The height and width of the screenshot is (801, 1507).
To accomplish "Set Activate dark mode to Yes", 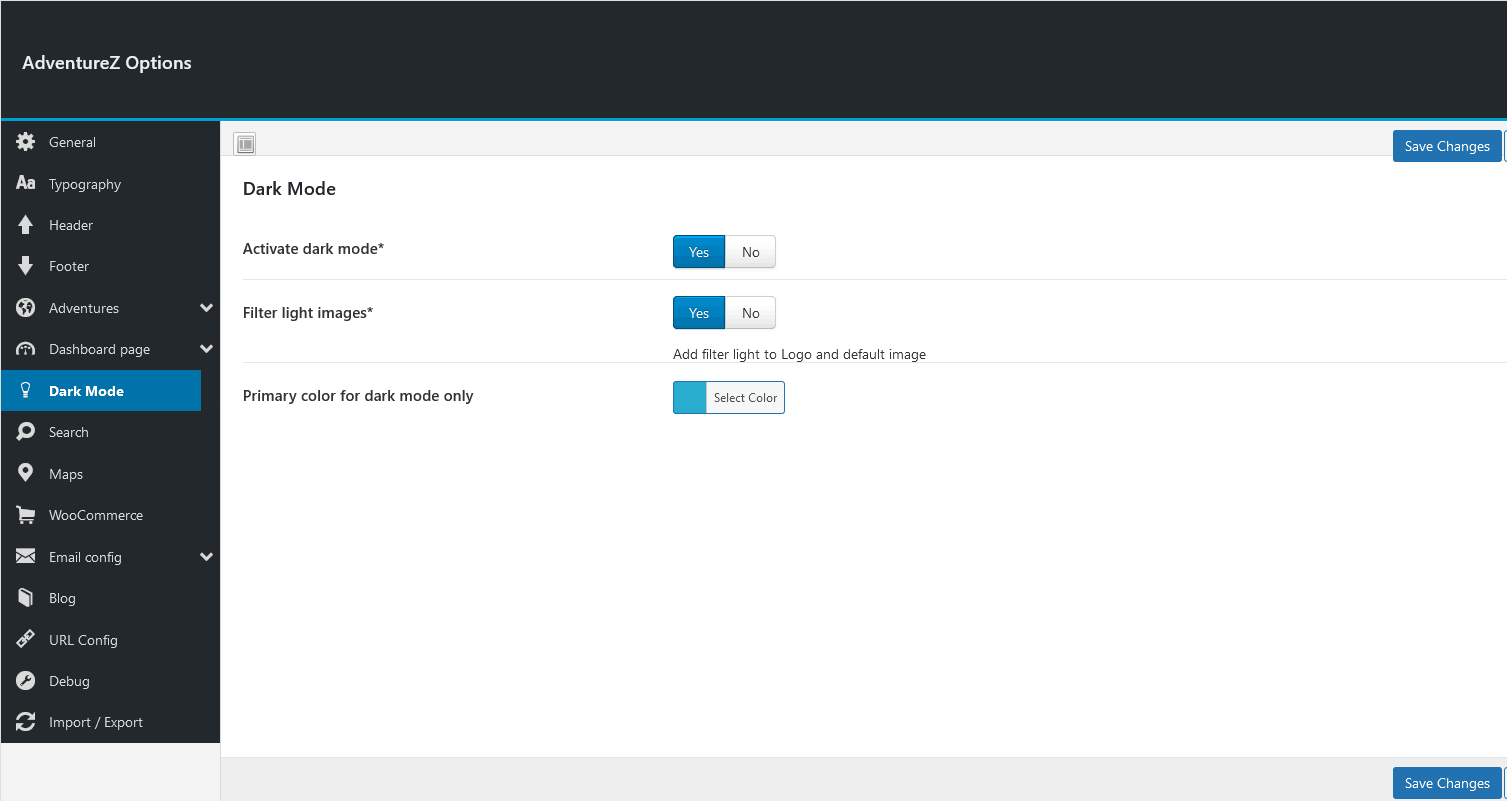I will click(699, 252).
